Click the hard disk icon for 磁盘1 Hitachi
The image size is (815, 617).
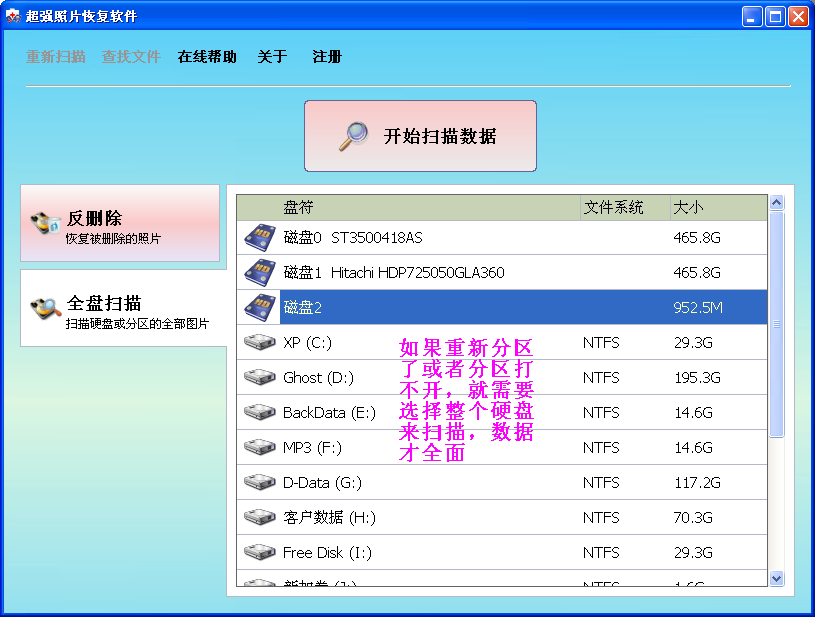pos(260,272)
